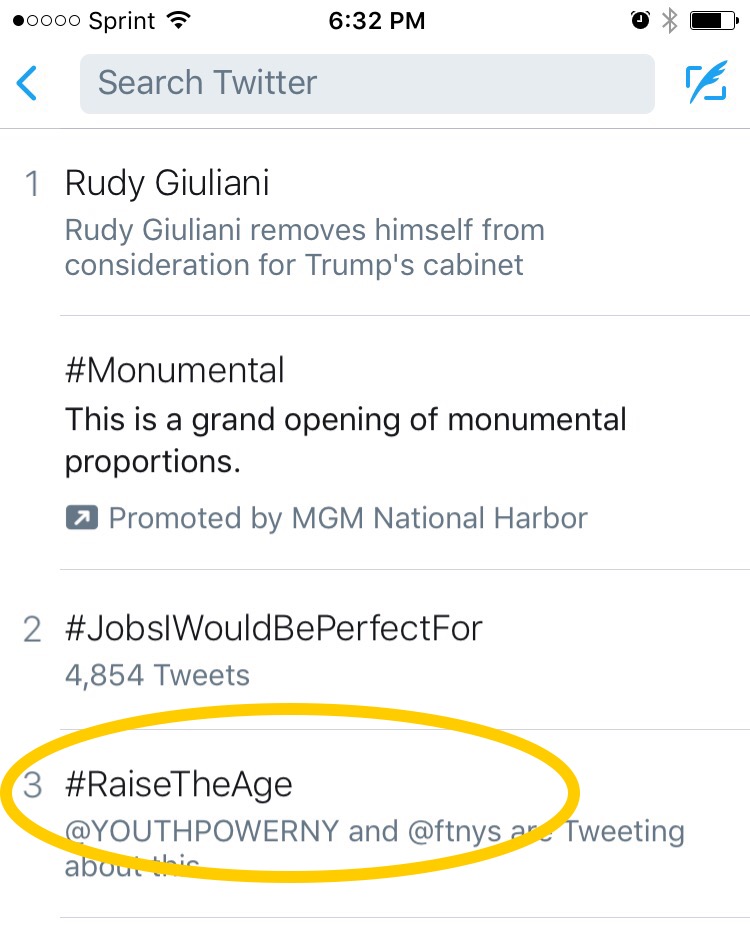This screenshot has width=750, height=933.
Task: Tap the back arrow icon
Action: coord(27,84)
